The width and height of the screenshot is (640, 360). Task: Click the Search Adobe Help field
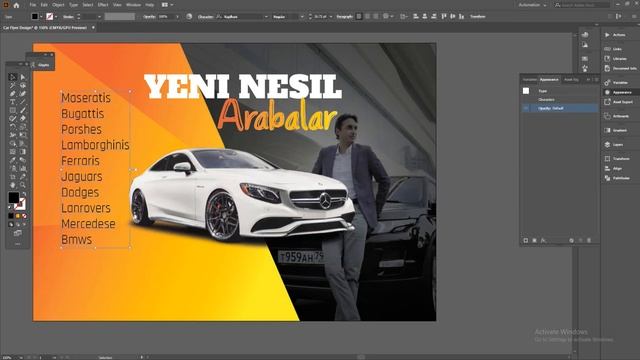(582, 5)
